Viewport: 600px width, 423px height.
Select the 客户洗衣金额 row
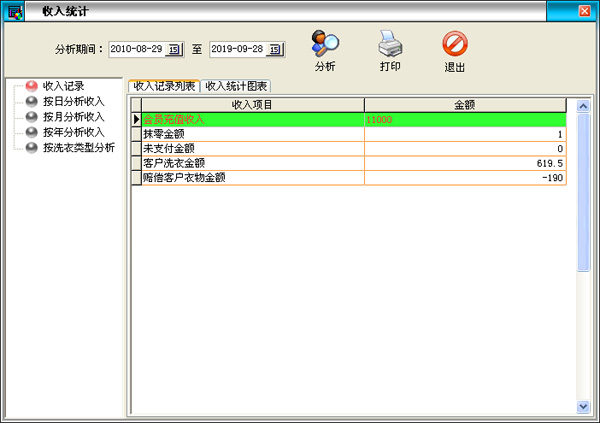point(252,163)
